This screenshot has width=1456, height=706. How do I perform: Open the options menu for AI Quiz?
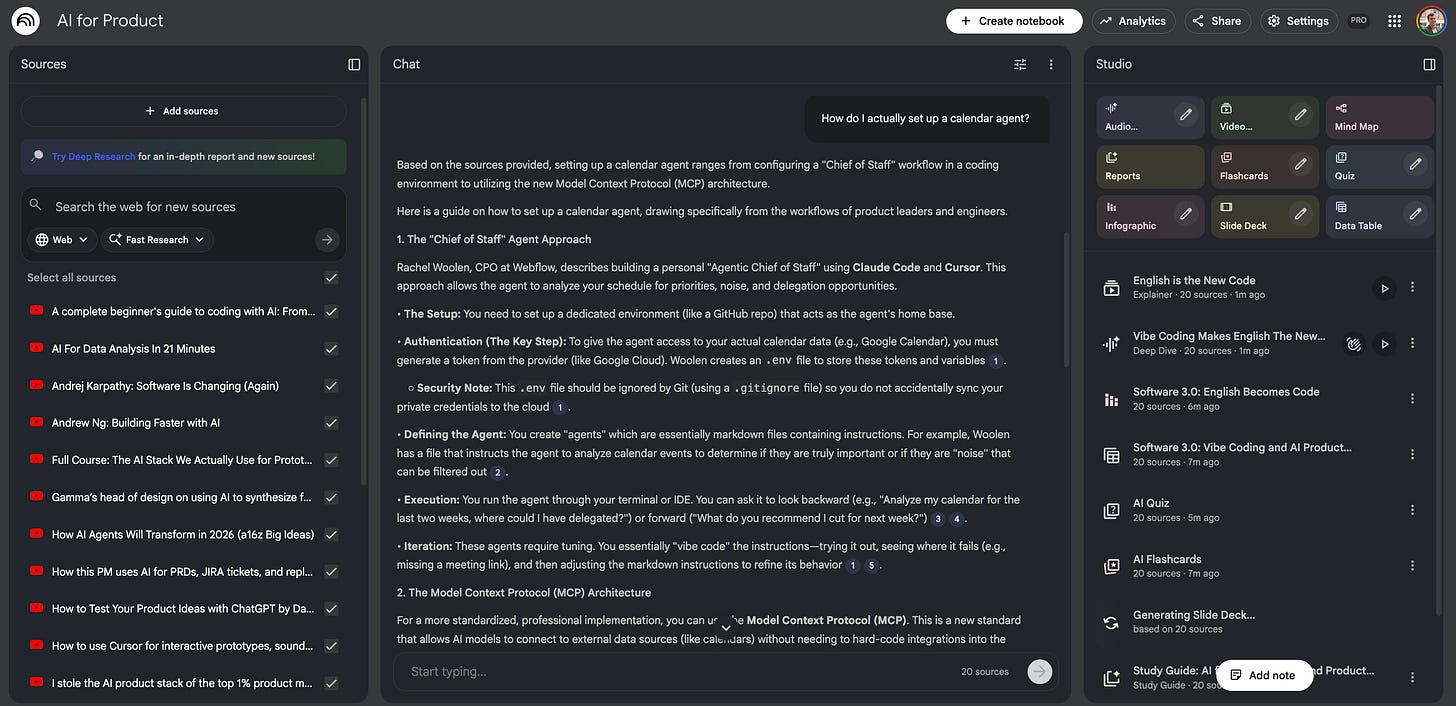(1412, 510)
